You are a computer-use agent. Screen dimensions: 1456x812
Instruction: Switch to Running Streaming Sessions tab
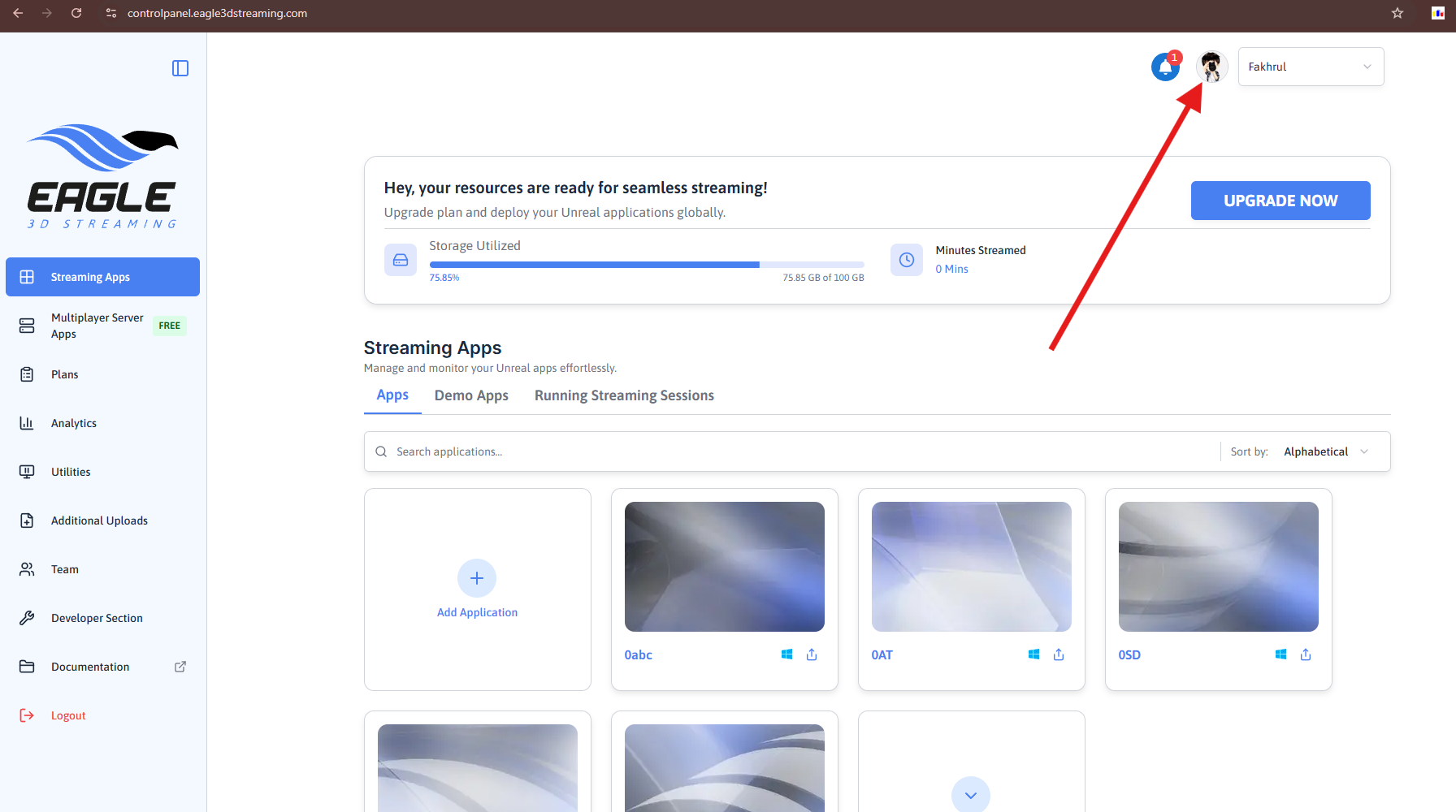(624, 395)
